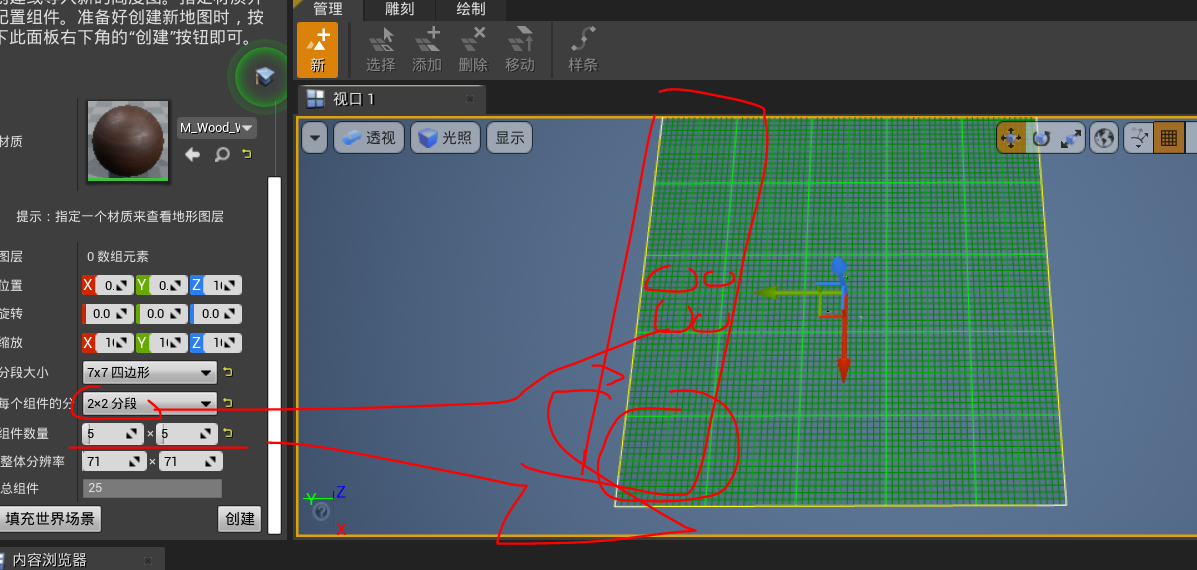Edit the second 组件数量 field
1197x570 pixels.
(x=186, y=433)
